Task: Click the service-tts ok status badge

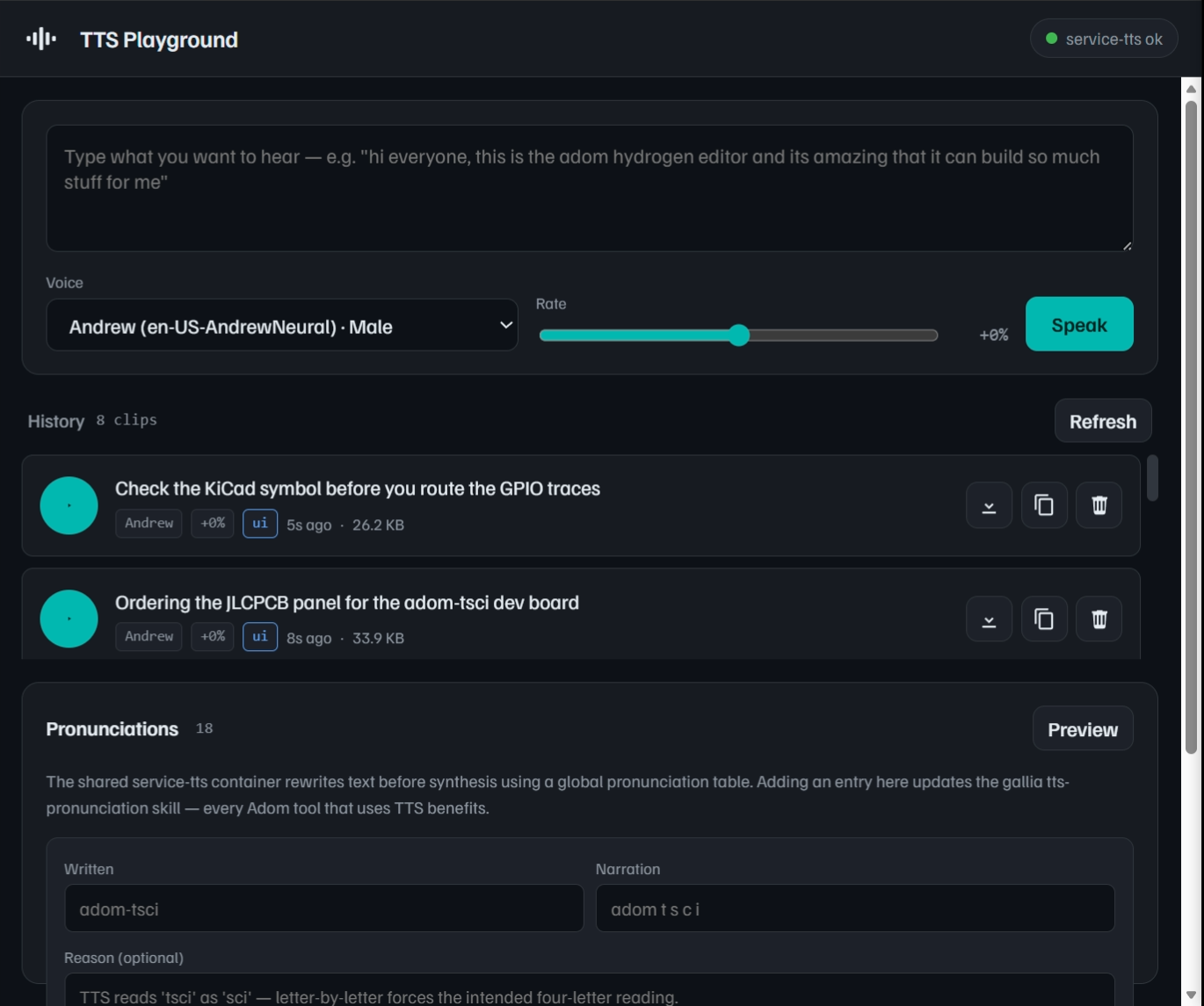Action: (1104, 39)
